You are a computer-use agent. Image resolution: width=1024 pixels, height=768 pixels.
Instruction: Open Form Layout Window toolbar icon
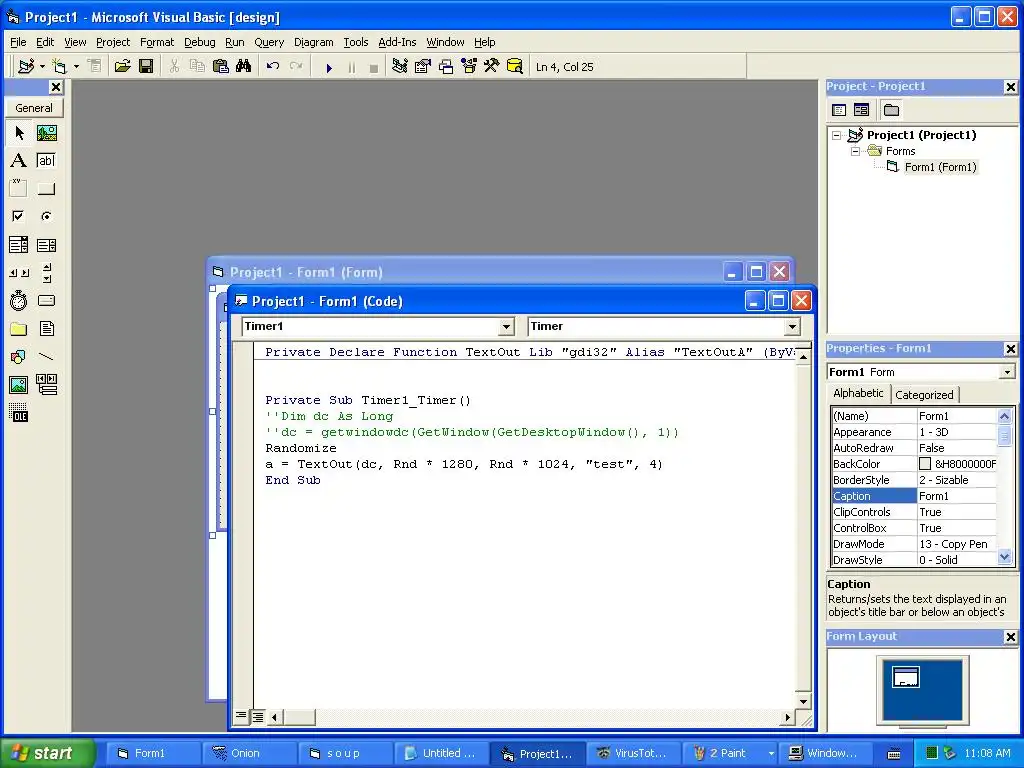[445, 67]
